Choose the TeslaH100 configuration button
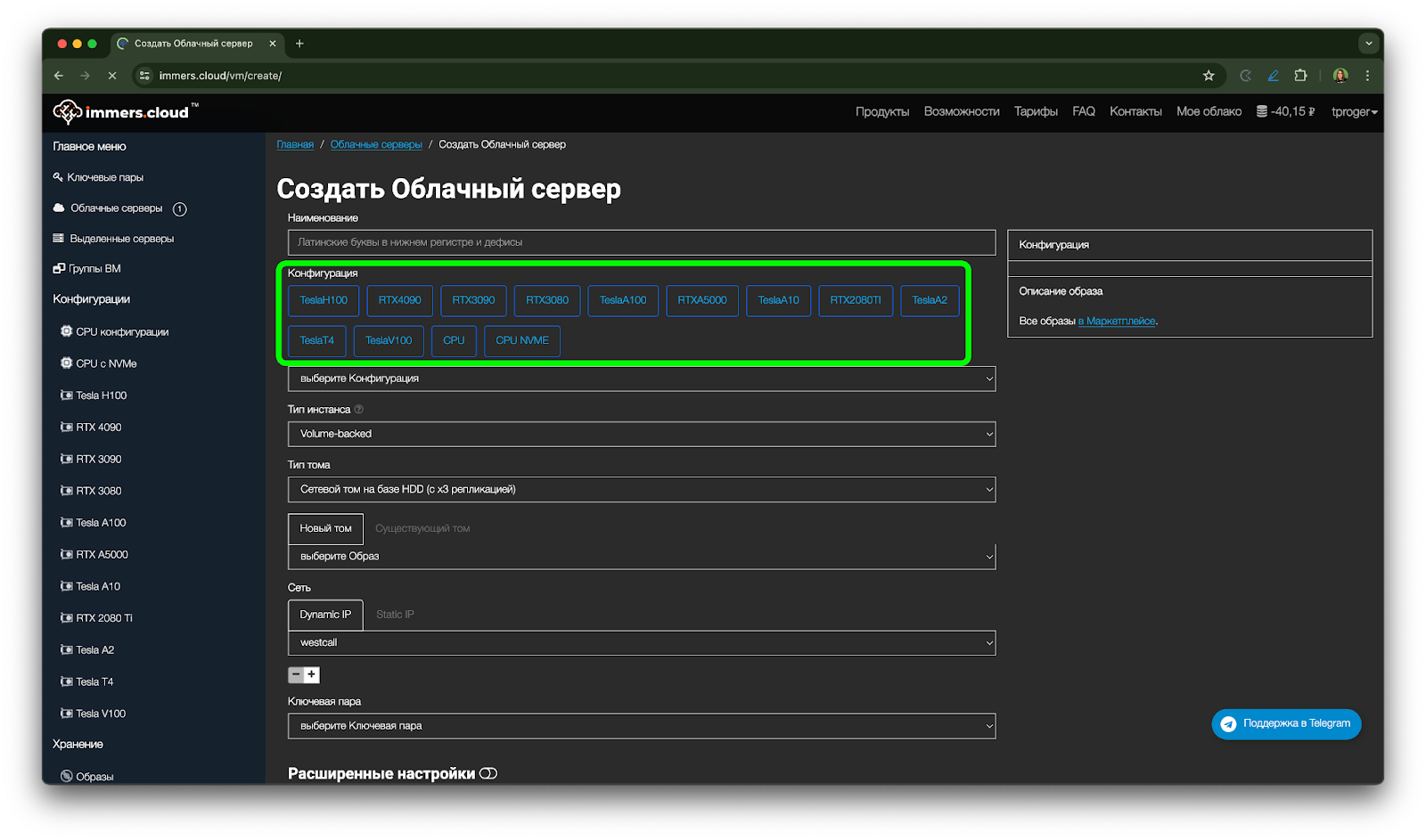1426x840 pixels. [x=324, y=300]
